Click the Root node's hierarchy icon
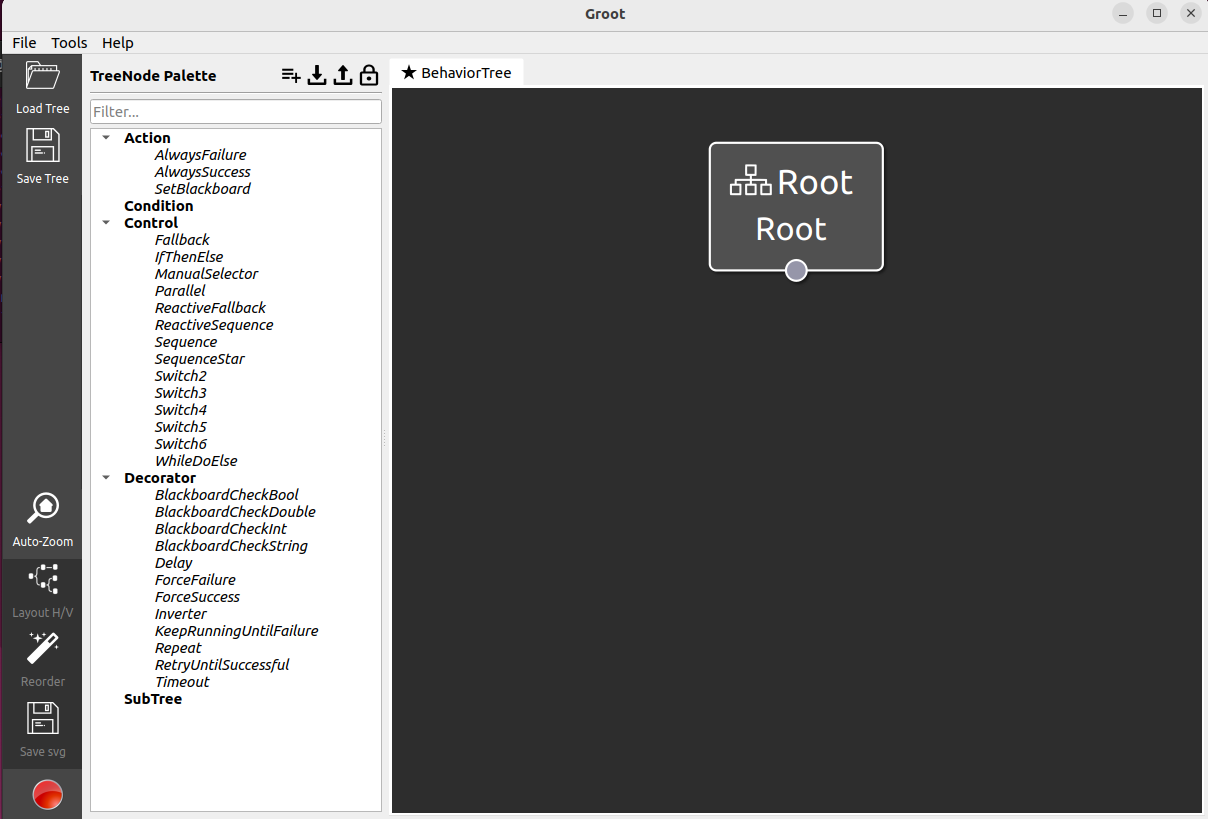This screenshot has width=1208, height=819. 750,181
